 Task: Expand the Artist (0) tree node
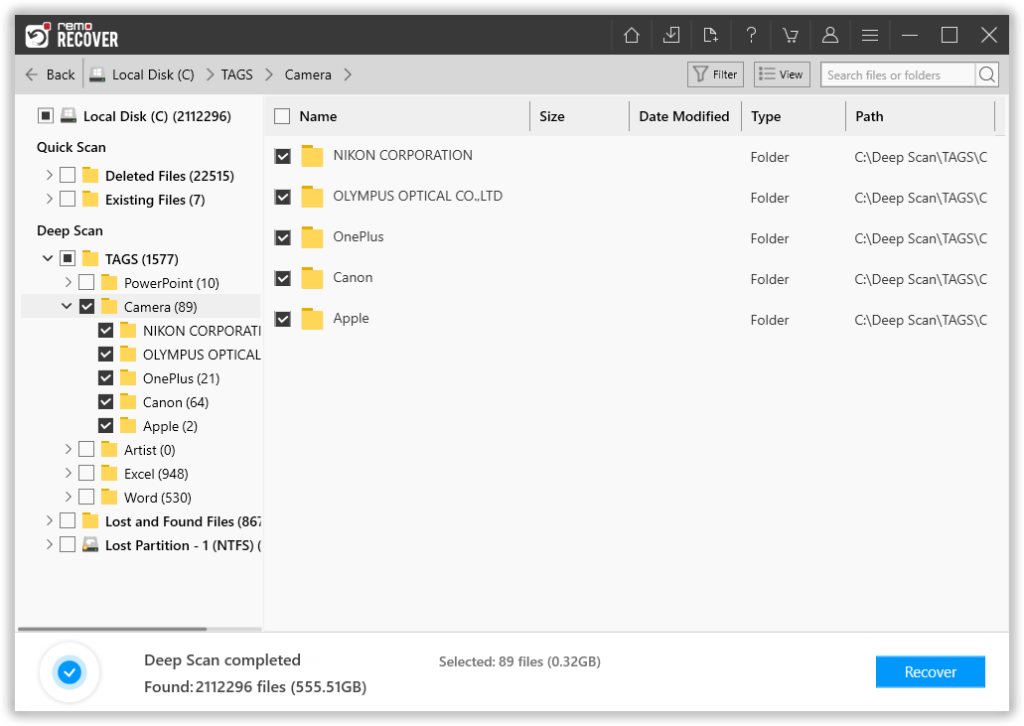[x=68, y=449]
